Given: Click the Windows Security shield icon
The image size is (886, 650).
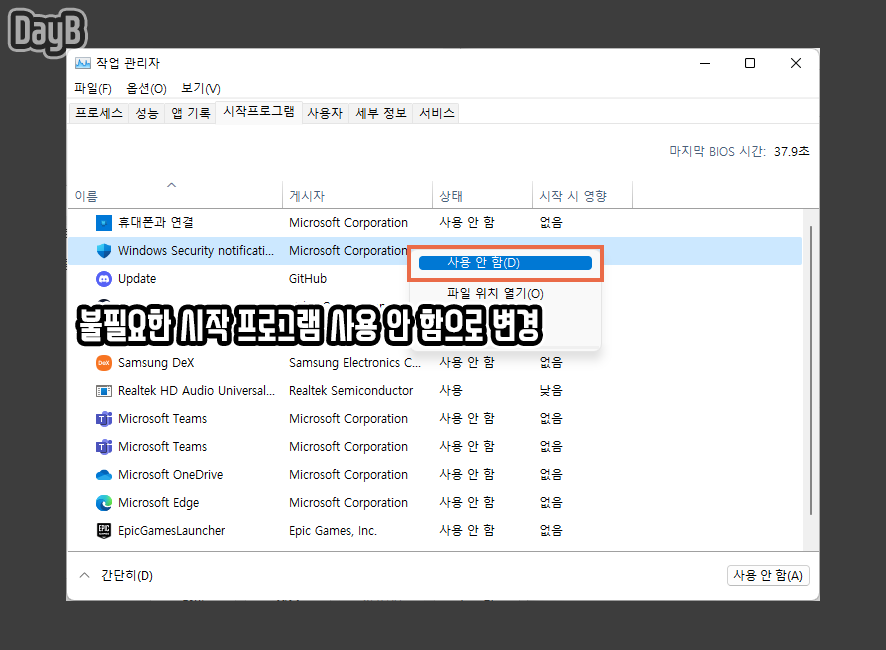Looking at the screenshot, I should tap(104, 251).
